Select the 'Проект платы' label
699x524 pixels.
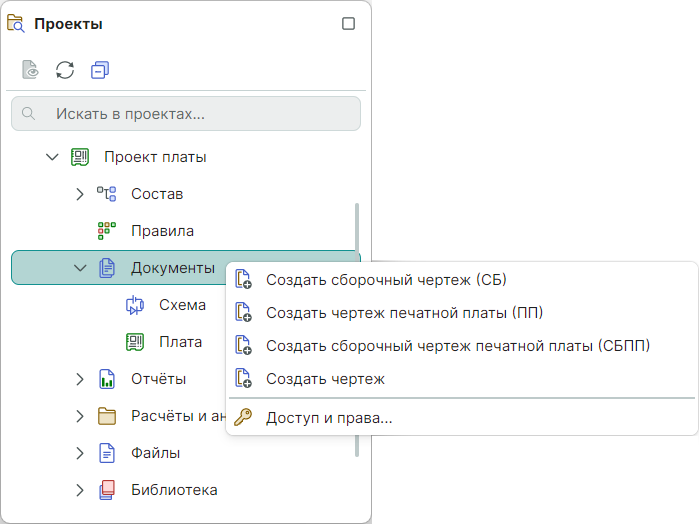tap(155, 157)
